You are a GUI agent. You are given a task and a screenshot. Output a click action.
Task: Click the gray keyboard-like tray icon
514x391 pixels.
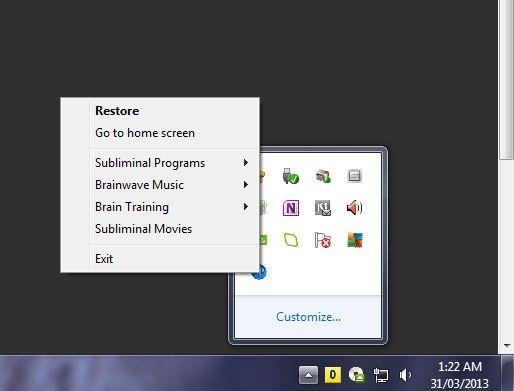tap(354, 176)
